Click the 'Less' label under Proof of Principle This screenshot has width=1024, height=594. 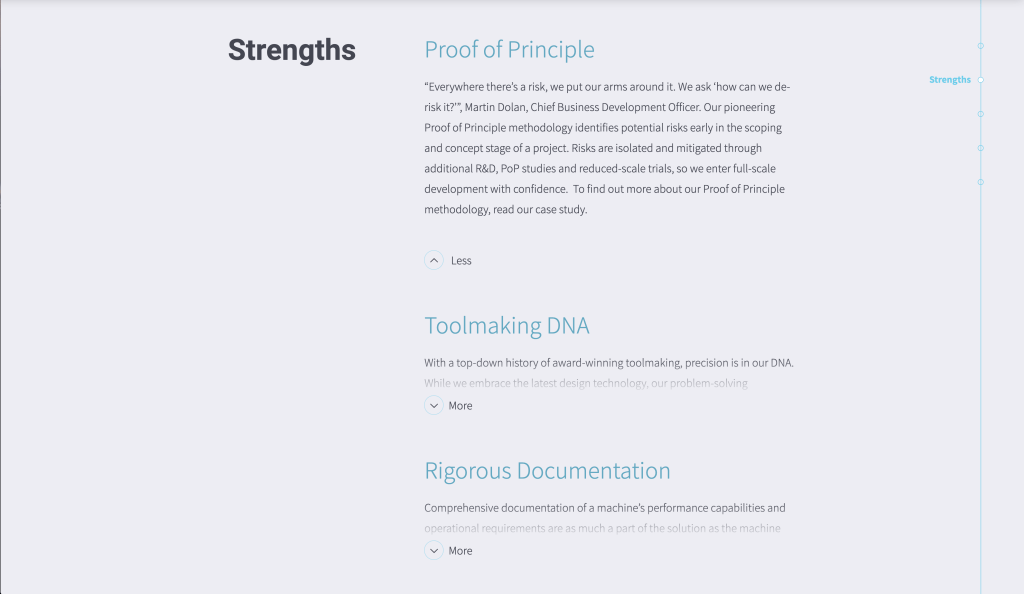461,261
